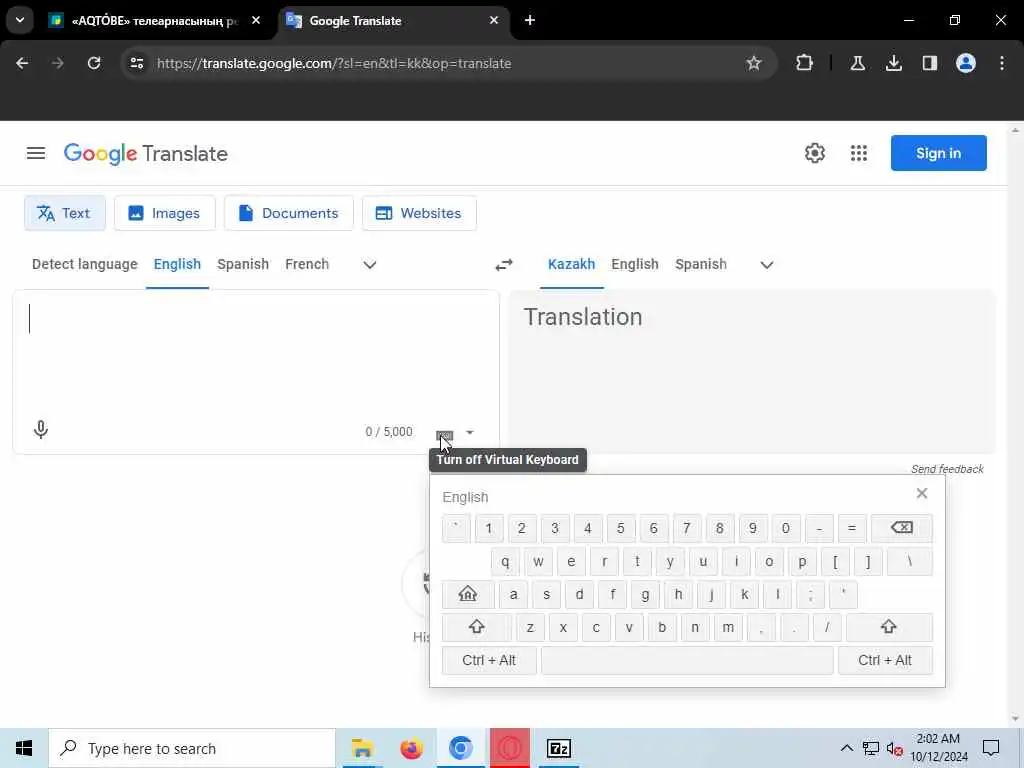This screenshot has width=1024, height=768.
Task: Turn off the virtual keyboard
Action: (444, 435)
